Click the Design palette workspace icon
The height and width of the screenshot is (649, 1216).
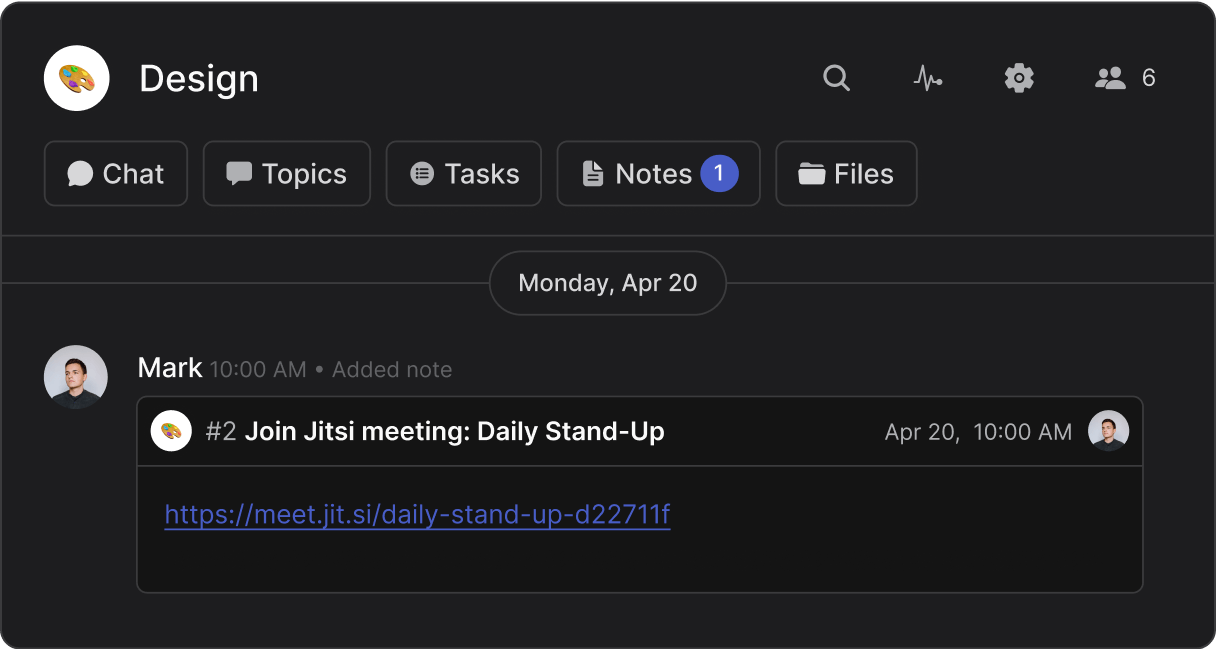pyautogui.click(x=76, y=78)
